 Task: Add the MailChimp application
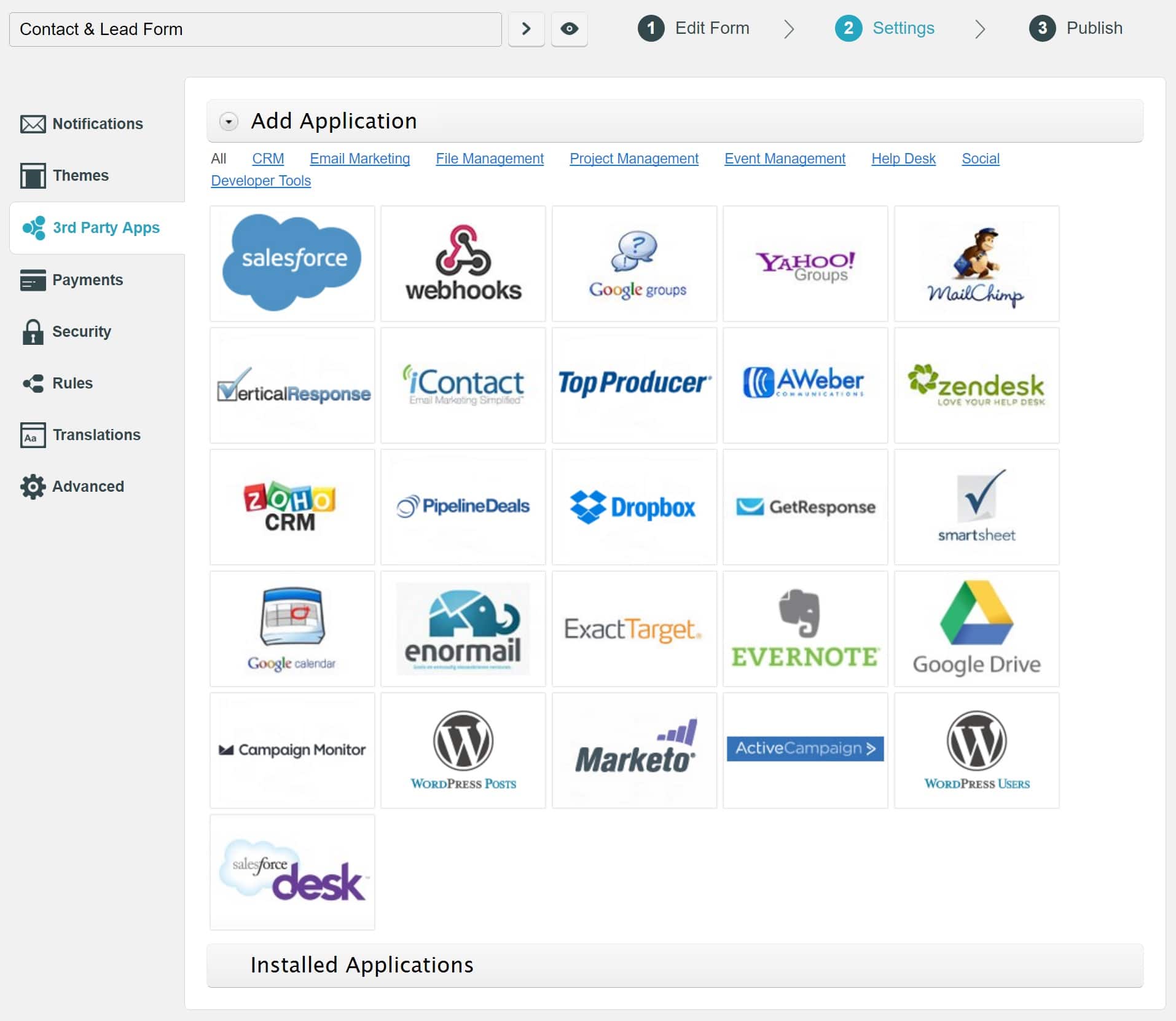(976, 263)
